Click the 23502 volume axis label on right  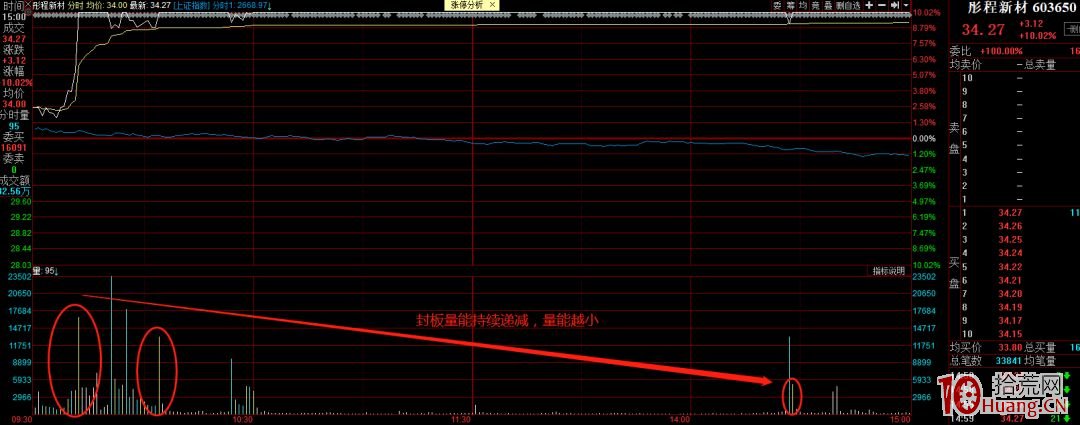click(x=924, y=277)
